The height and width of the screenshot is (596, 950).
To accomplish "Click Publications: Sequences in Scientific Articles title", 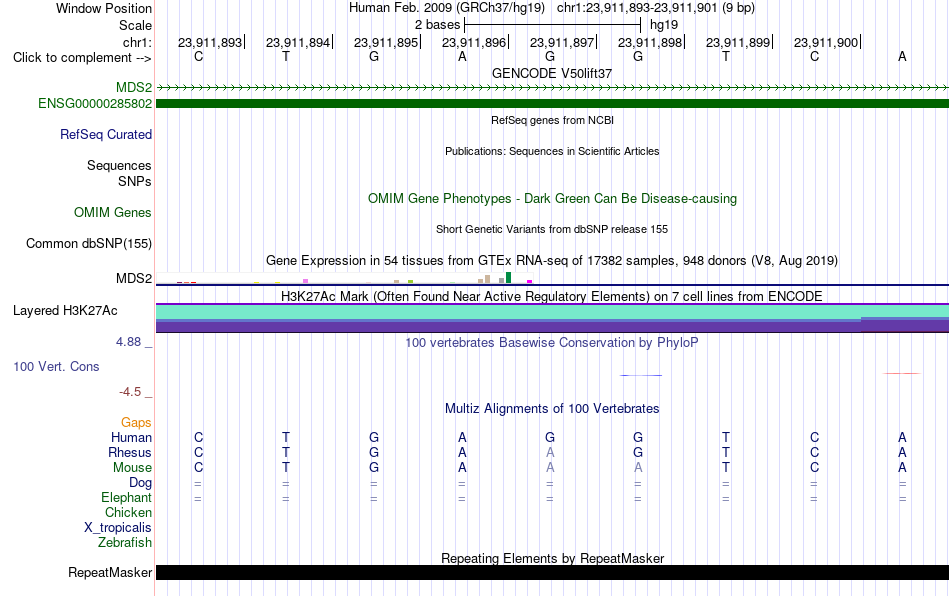I will pyautogui.click(x=552, y=151).
